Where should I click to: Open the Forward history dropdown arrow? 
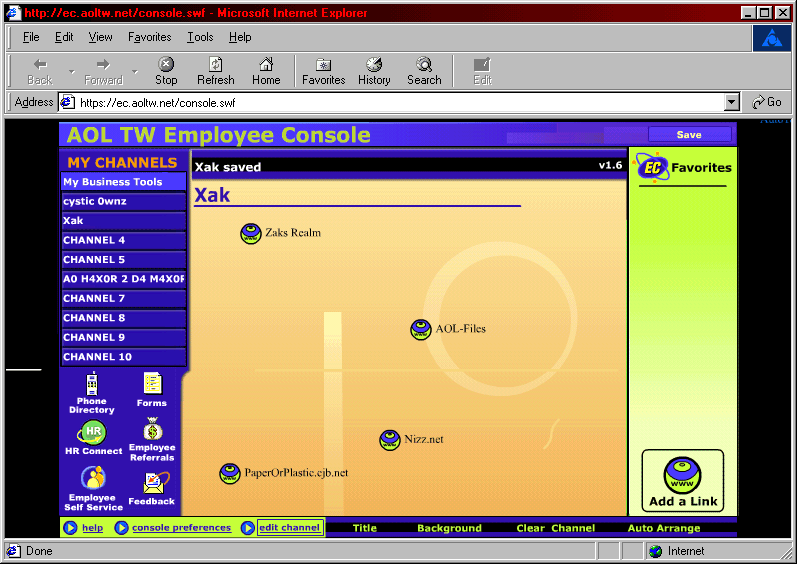pos(135,72)
